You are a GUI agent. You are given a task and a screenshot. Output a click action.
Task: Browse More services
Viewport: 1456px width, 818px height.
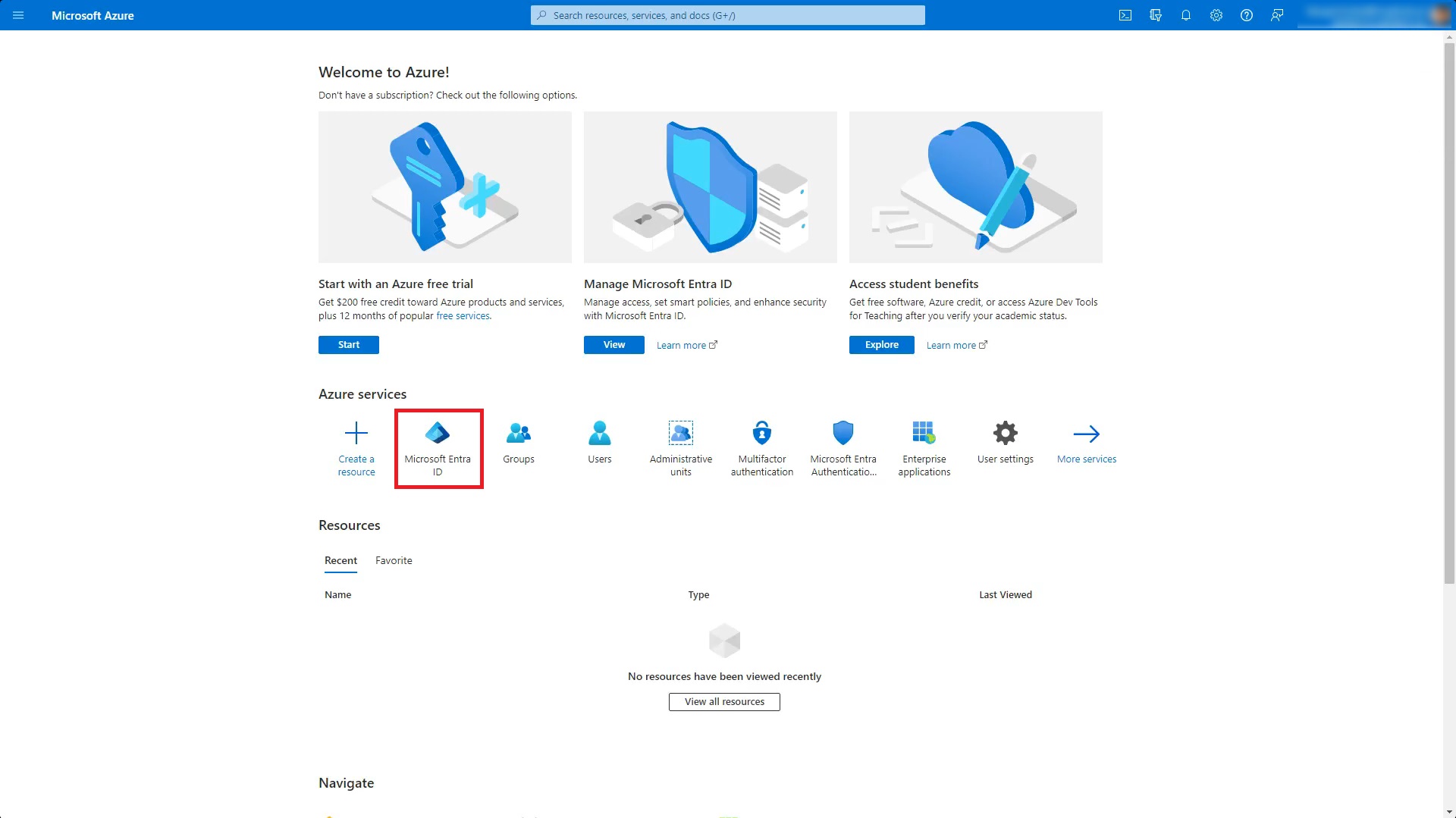1087,443
